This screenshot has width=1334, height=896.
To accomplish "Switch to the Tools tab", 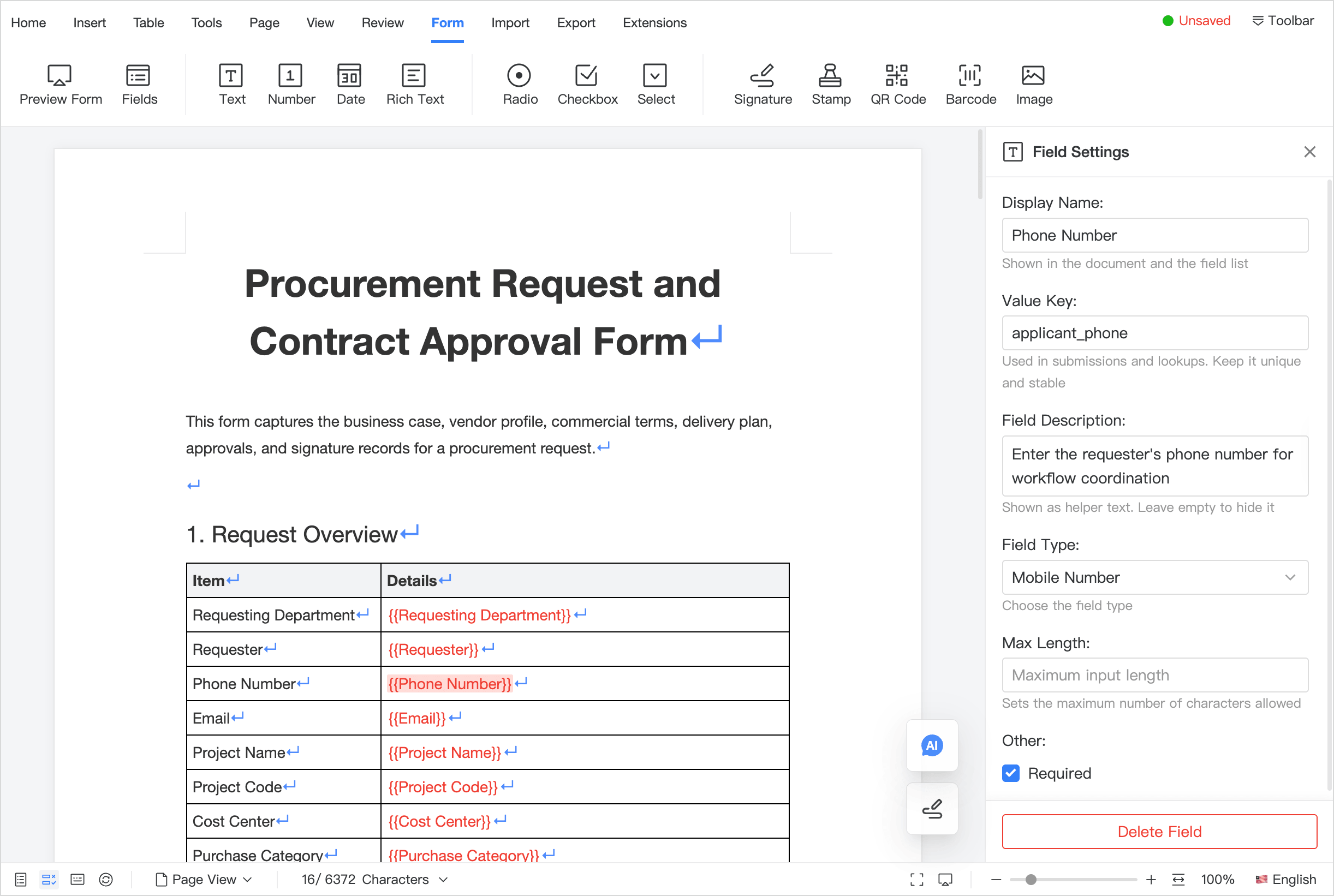I will [x=206, y=23].
